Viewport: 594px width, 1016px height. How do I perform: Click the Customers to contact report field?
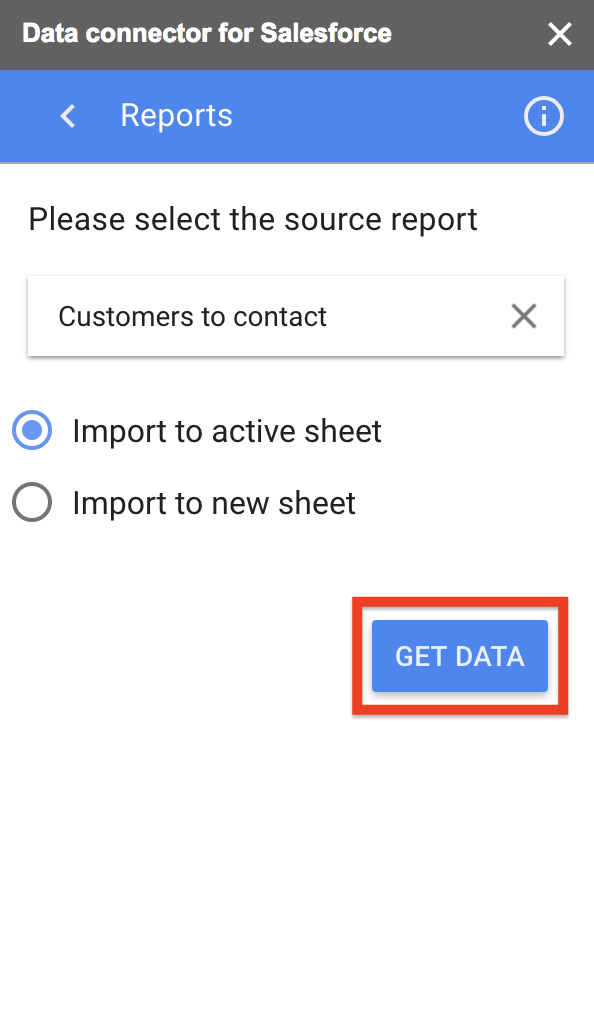pyautogui.click(x=296, y=316)
